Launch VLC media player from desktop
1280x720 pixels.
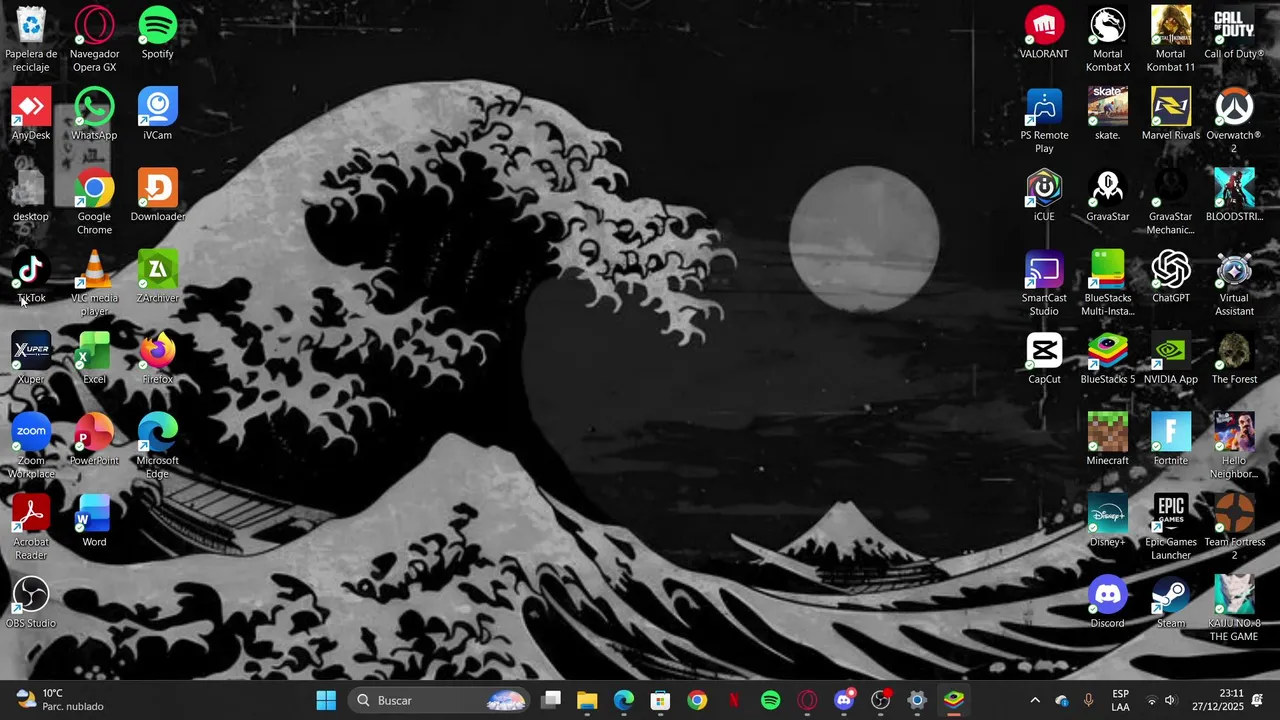pyautogui.click(x=94, y=283)
